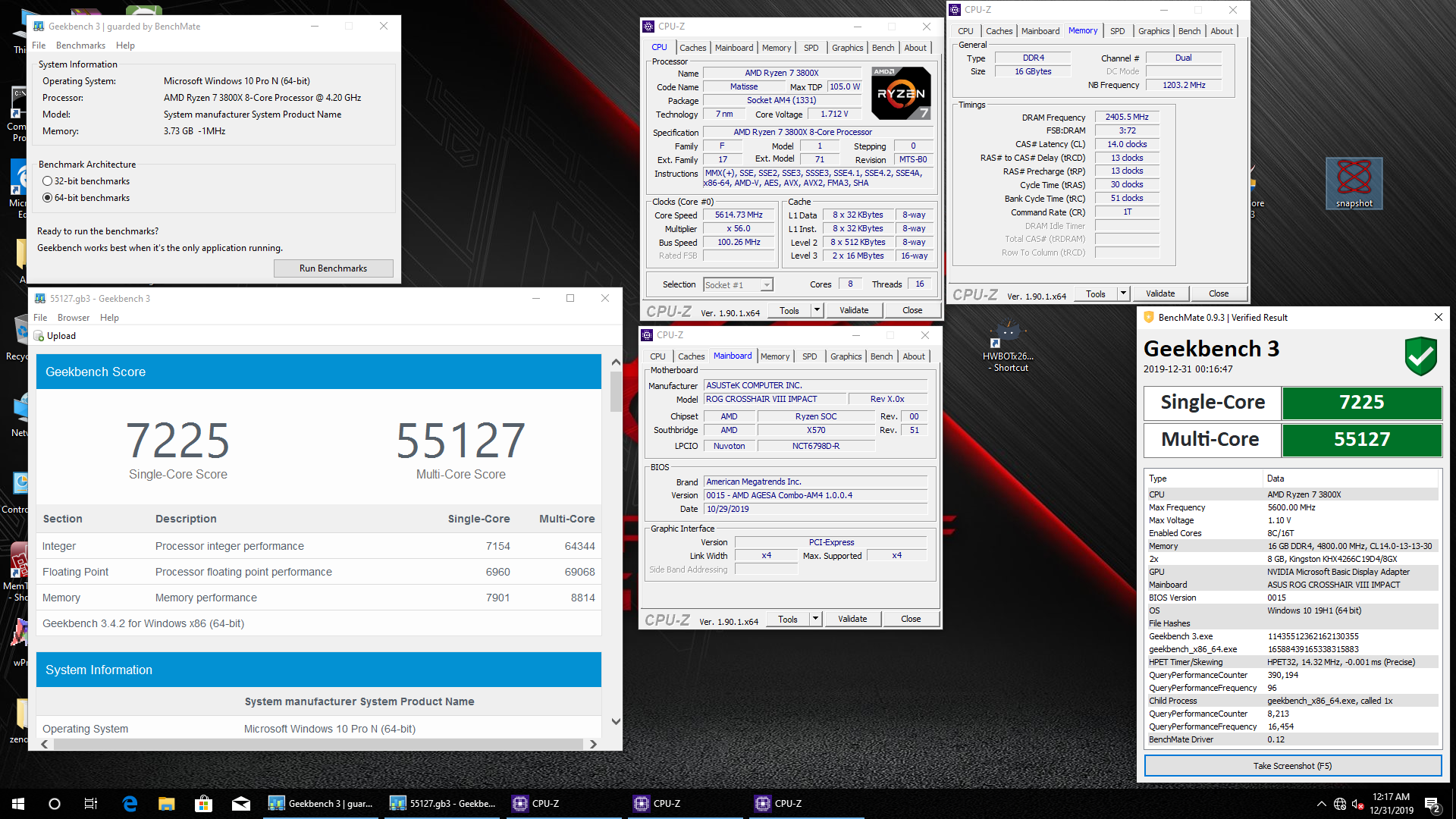1456x819 pixels.
Task: Click Single-Core score 7225 in BenchMate
Action: click(x=1362, y=403)
